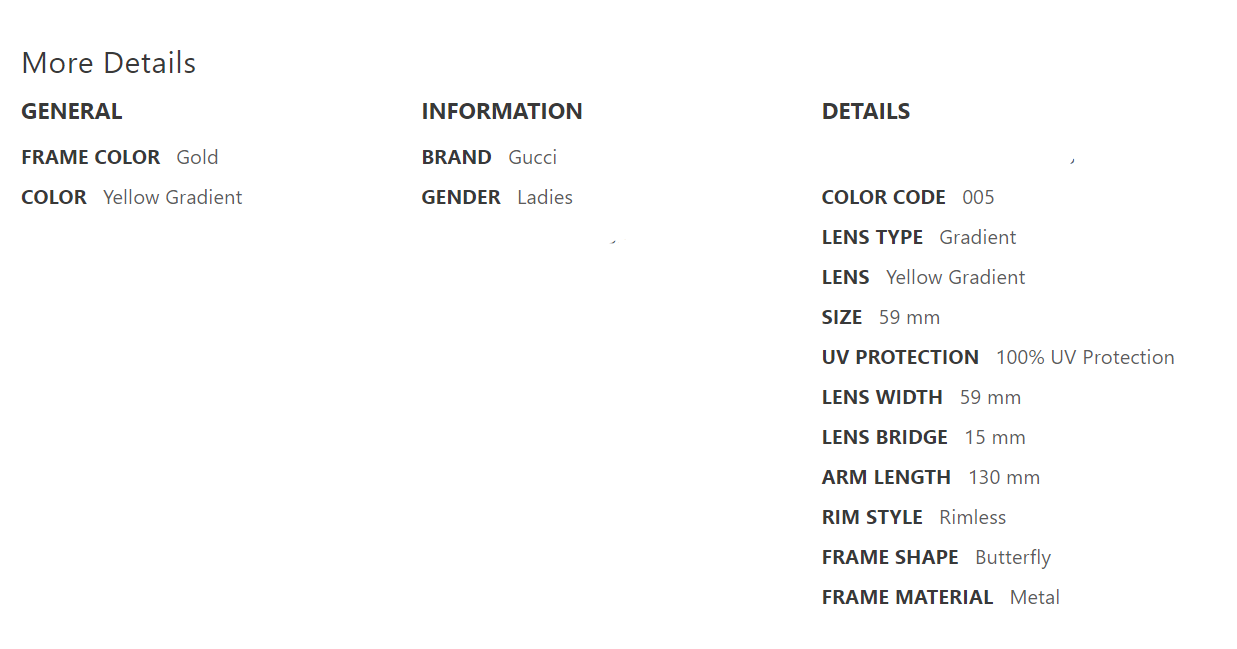Click the DETAILS section header
The width and height of the screenshot is (1237, 649).
coord(865,111)
